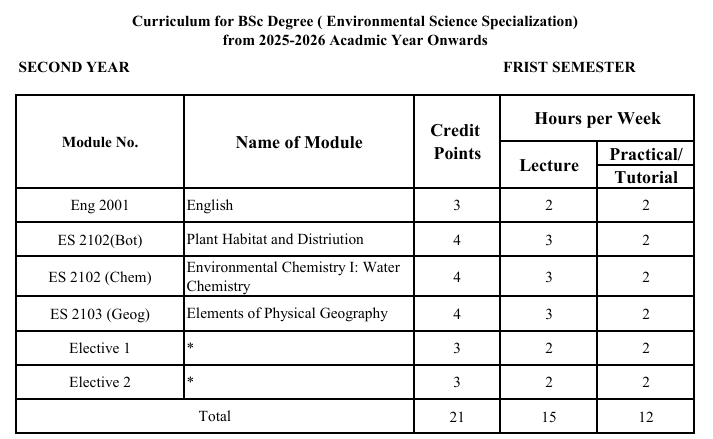Viewport: 713px width, 439px height.
Task: Click the ES 2103 (Geog) cell
Action: pyautogui.click(x=100, y=314)
